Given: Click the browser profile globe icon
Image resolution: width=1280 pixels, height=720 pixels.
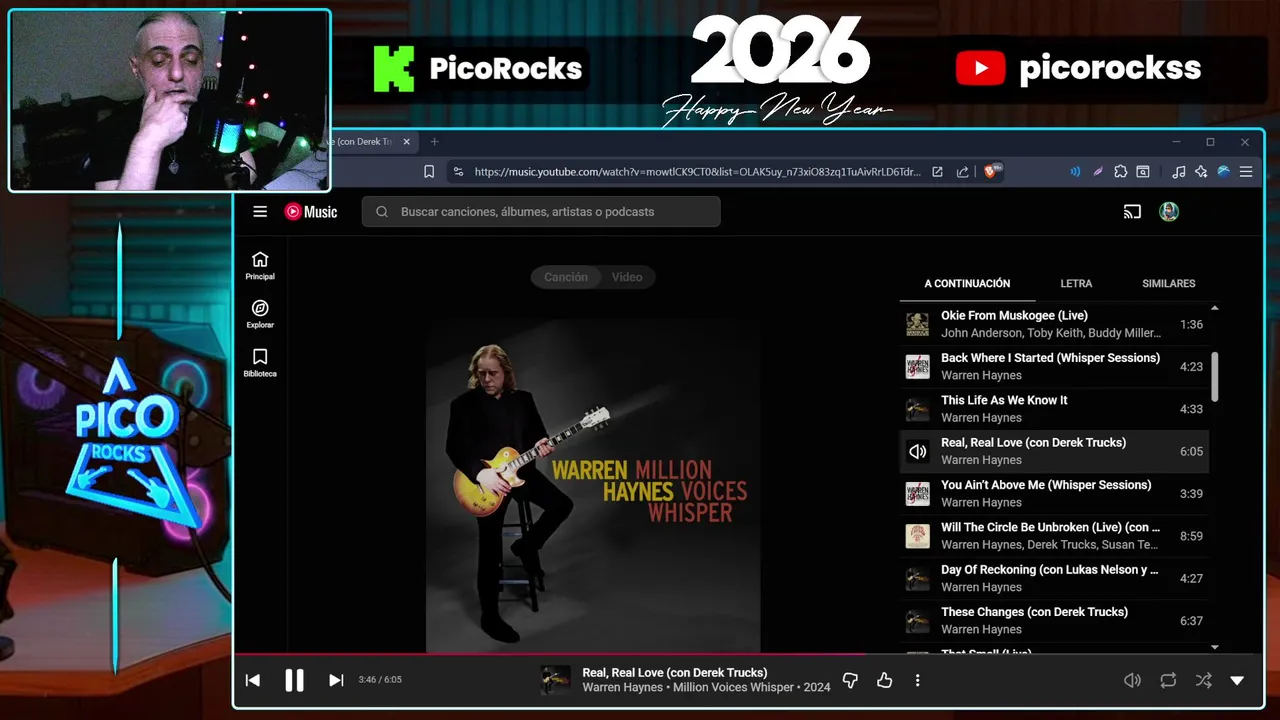Looking at the screenshot, I should tap(1223, 172).
